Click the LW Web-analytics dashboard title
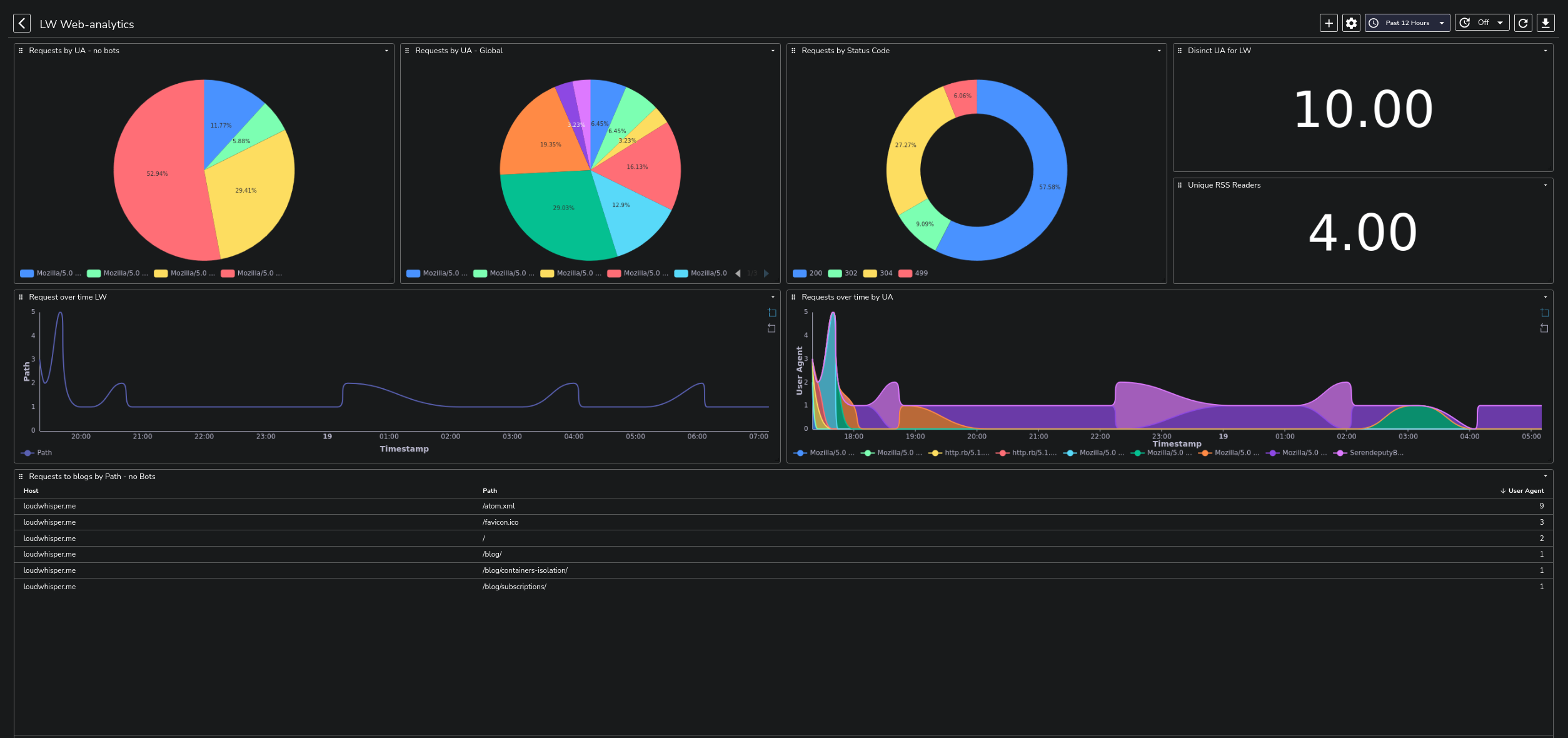The width and height of the screenshot is (1568, 738). [x=87, y=24]
